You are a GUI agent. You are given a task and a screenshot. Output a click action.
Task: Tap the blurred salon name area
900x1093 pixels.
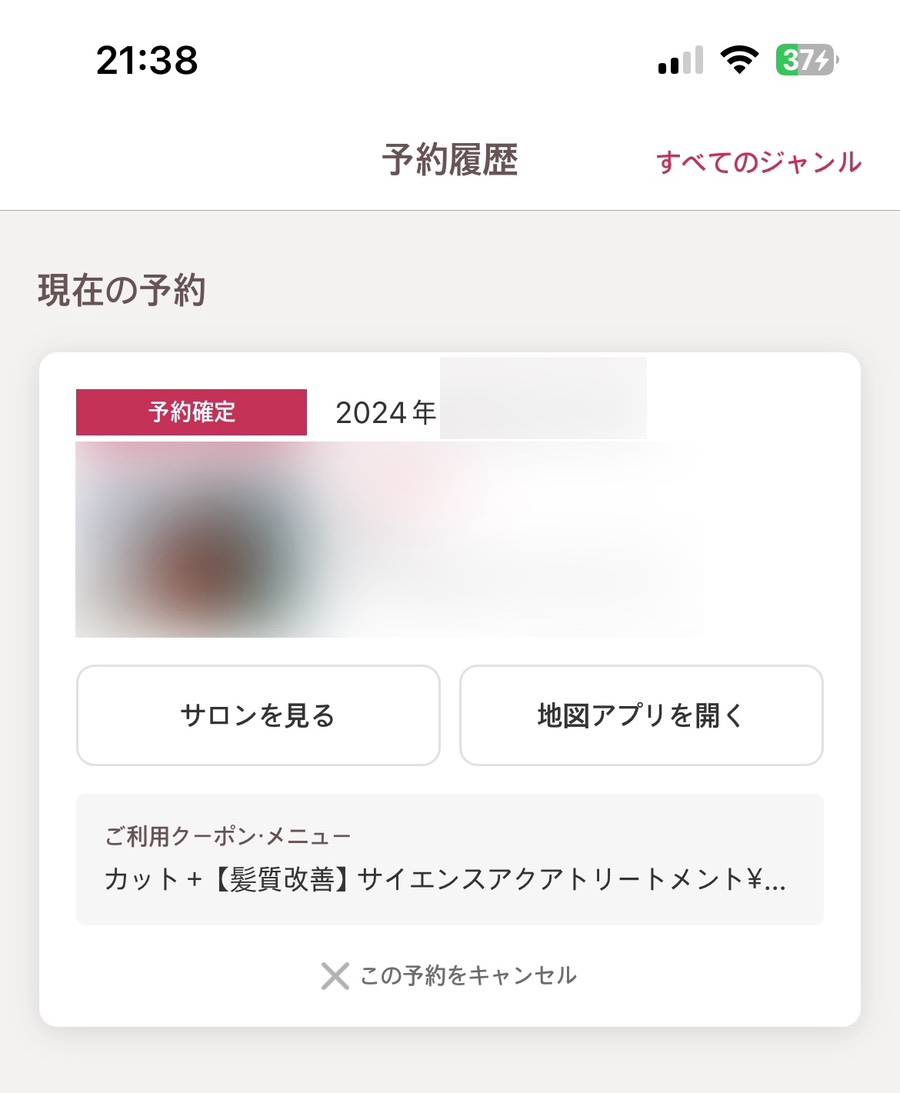click(516, 540)
